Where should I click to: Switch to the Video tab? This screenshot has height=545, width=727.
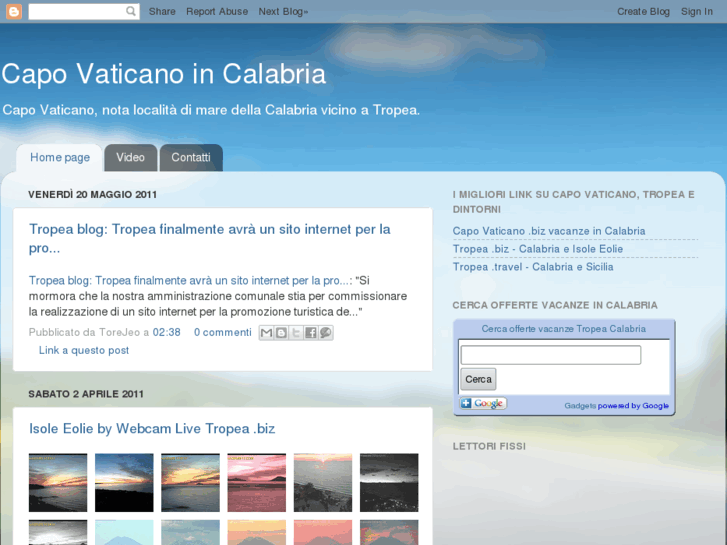(130, 158)
